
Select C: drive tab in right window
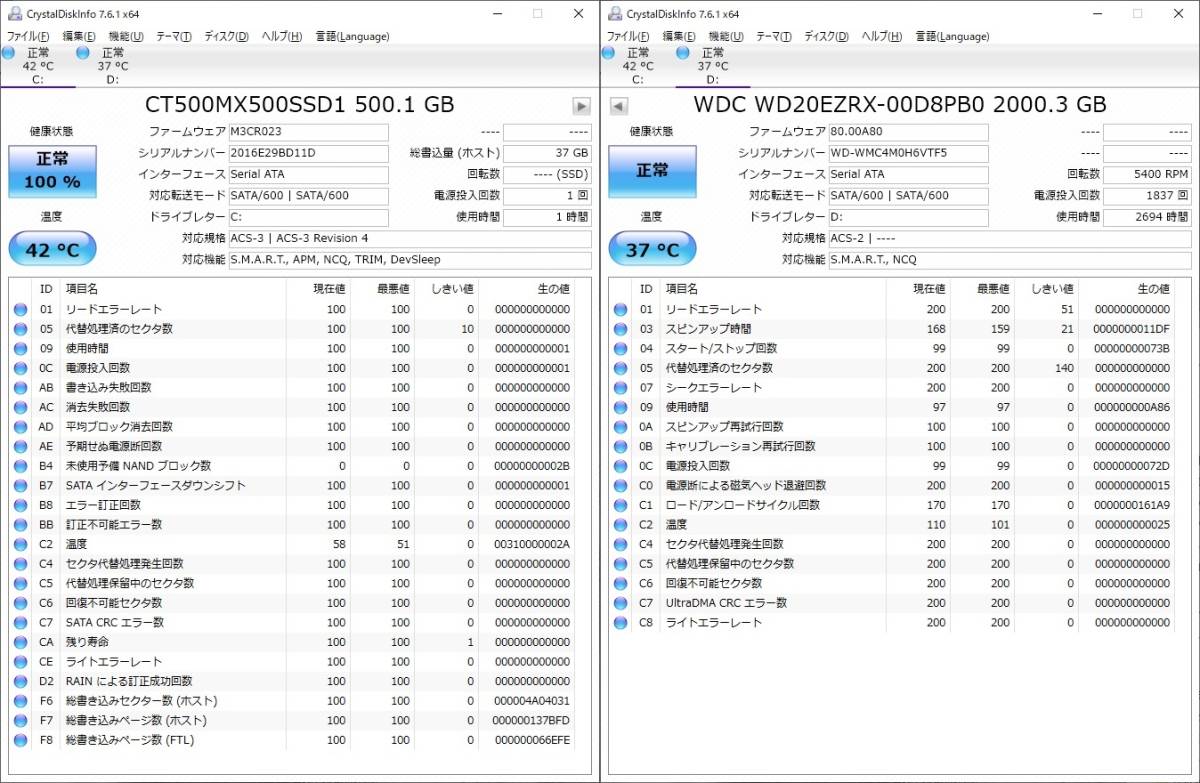[637, 66]
